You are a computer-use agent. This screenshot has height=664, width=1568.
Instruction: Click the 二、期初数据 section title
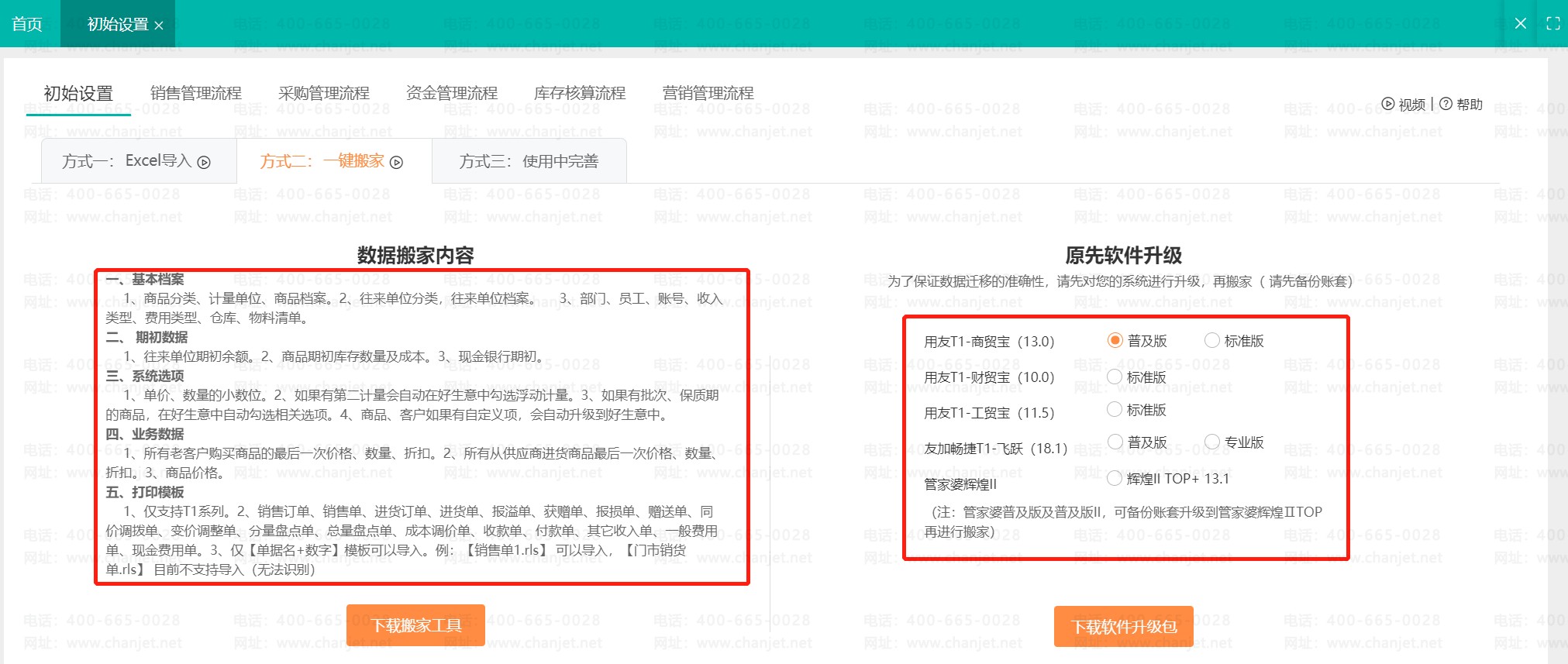point(146,337)
